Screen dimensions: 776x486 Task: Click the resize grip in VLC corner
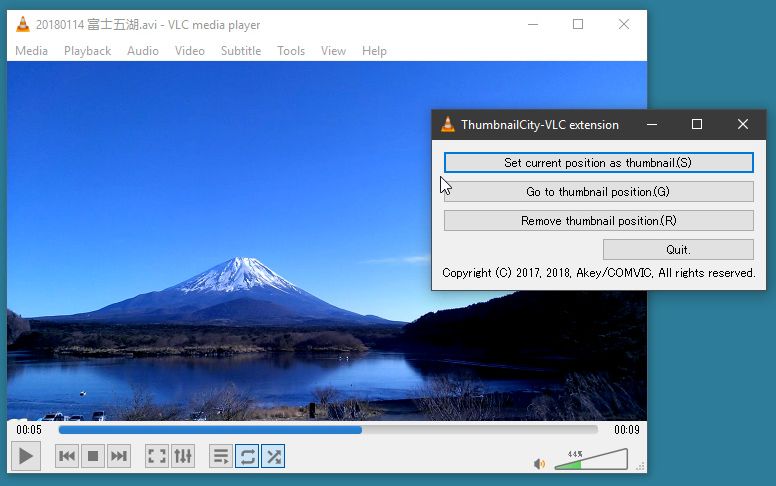coord(640,466)
